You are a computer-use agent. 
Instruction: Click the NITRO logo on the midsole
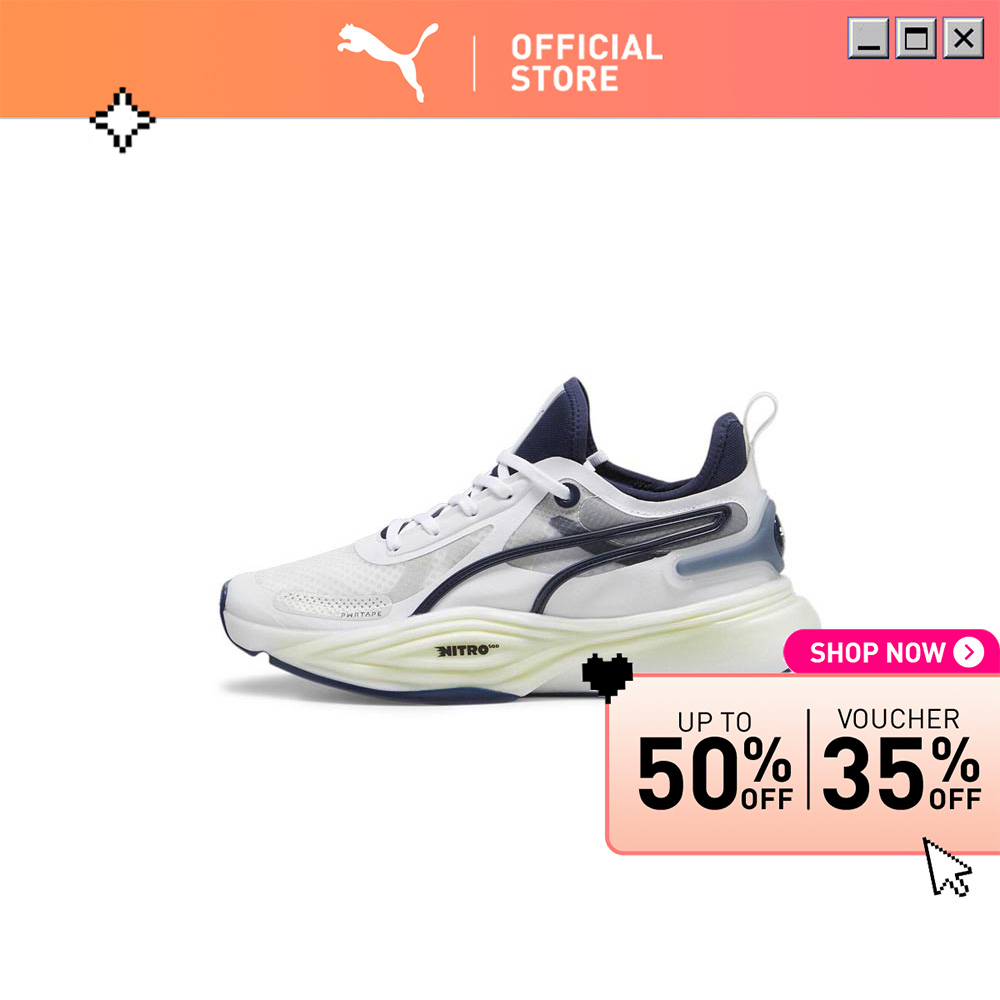(467, 650)
